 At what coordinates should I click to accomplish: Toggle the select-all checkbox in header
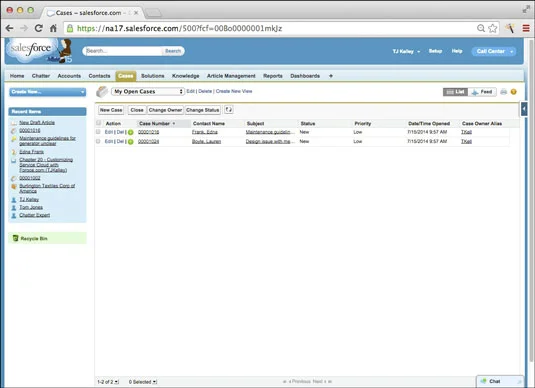point(99,123)
